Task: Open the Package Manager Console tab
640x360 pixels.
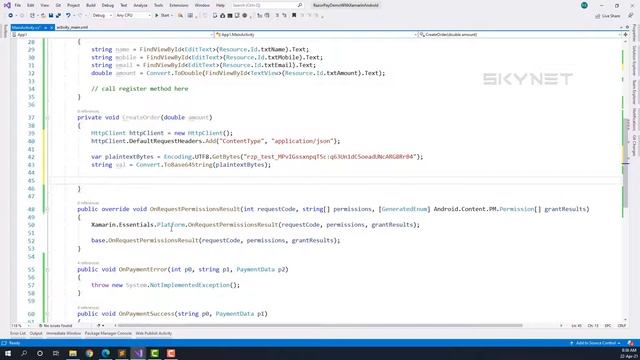Action: [108, 333]
